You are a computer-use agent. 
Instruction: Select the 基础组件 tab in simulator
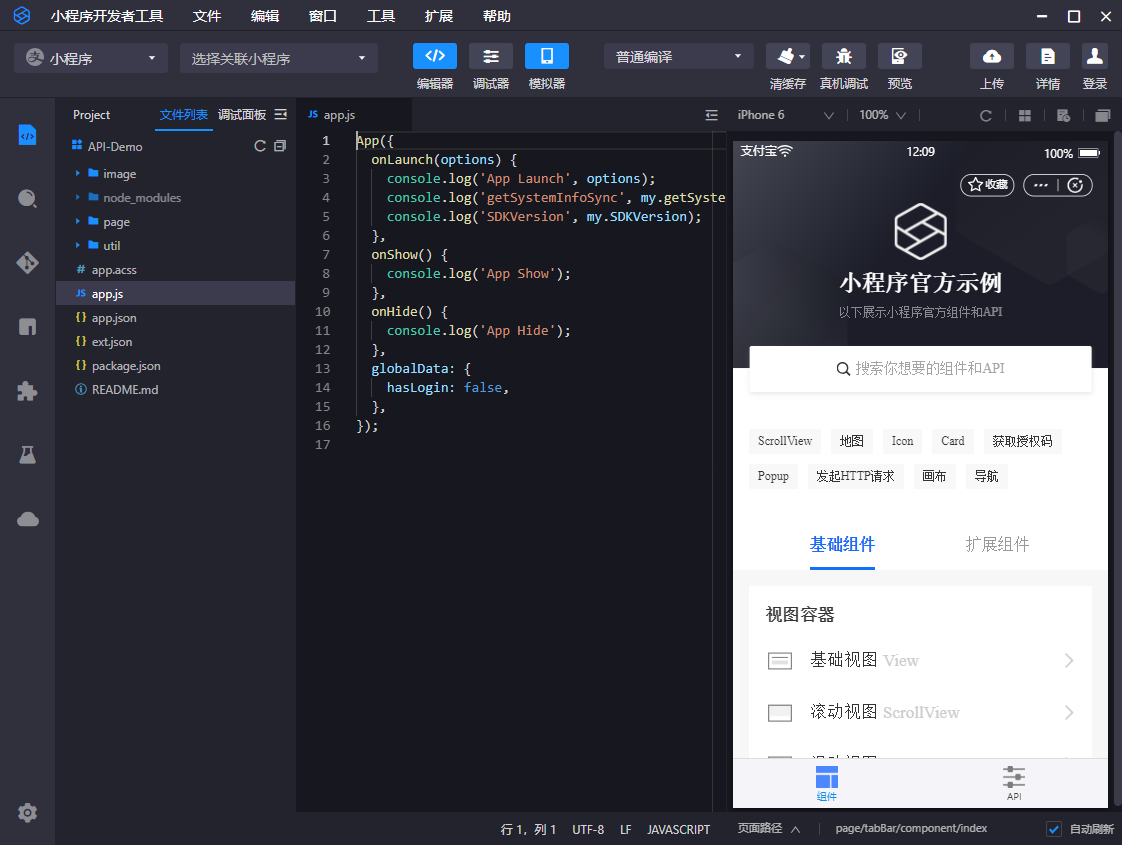click(842, 544)
